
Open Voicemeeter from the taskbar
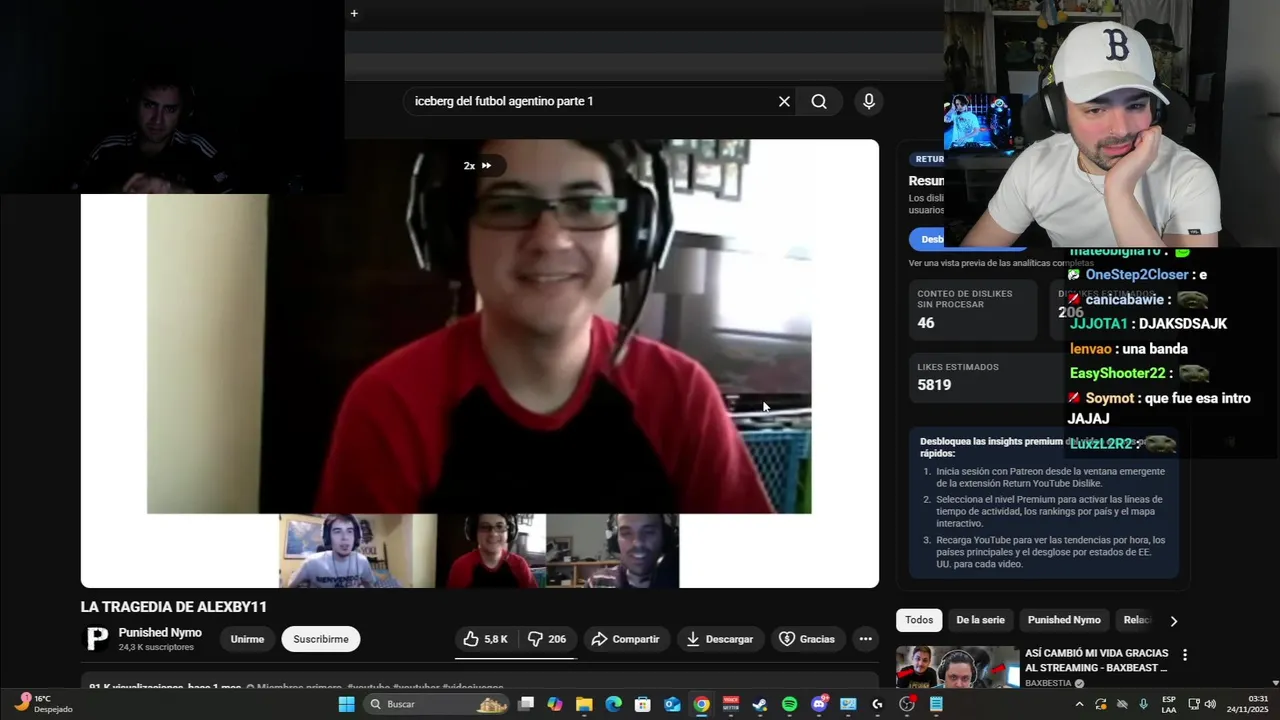click(x=731, y=704)
